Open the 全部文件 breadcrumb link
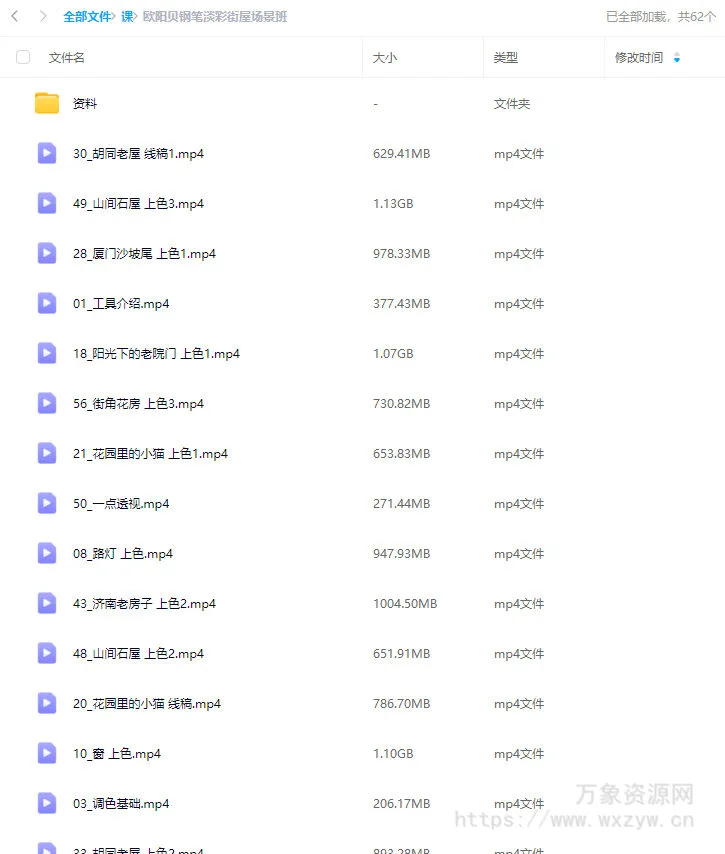This screenshot has width=725, height=854. [x=87, y=17]
